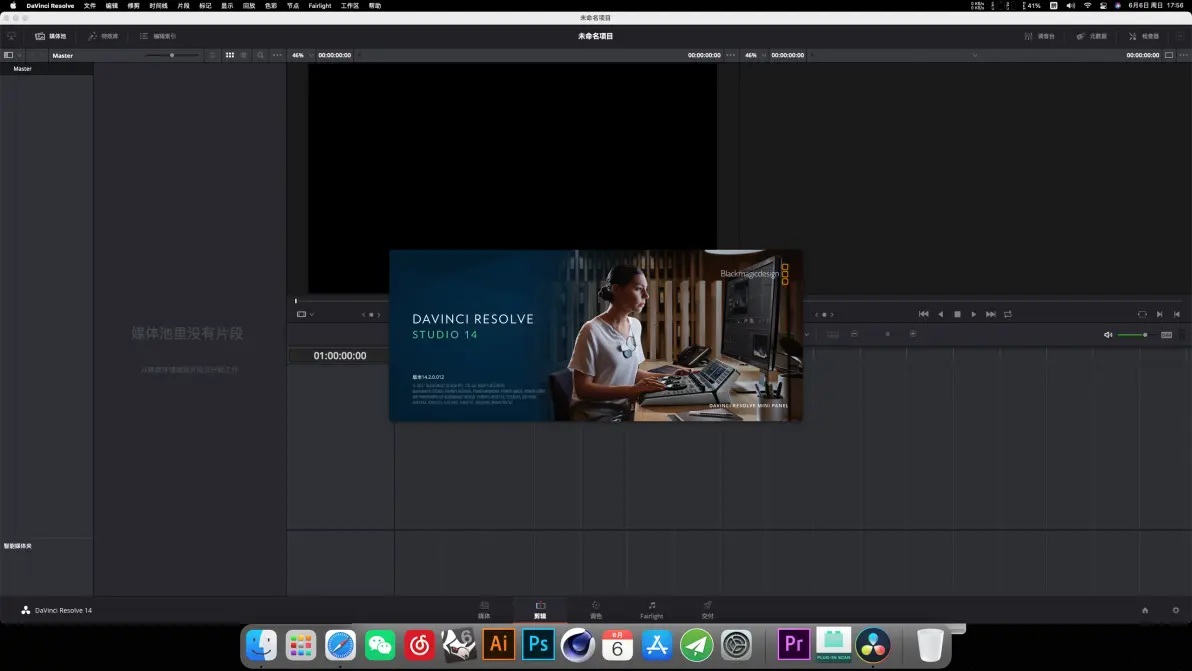Viewport: 1192px width, 671px height.
Task: Open the 文件 File menu
Action: coord(90,5)
